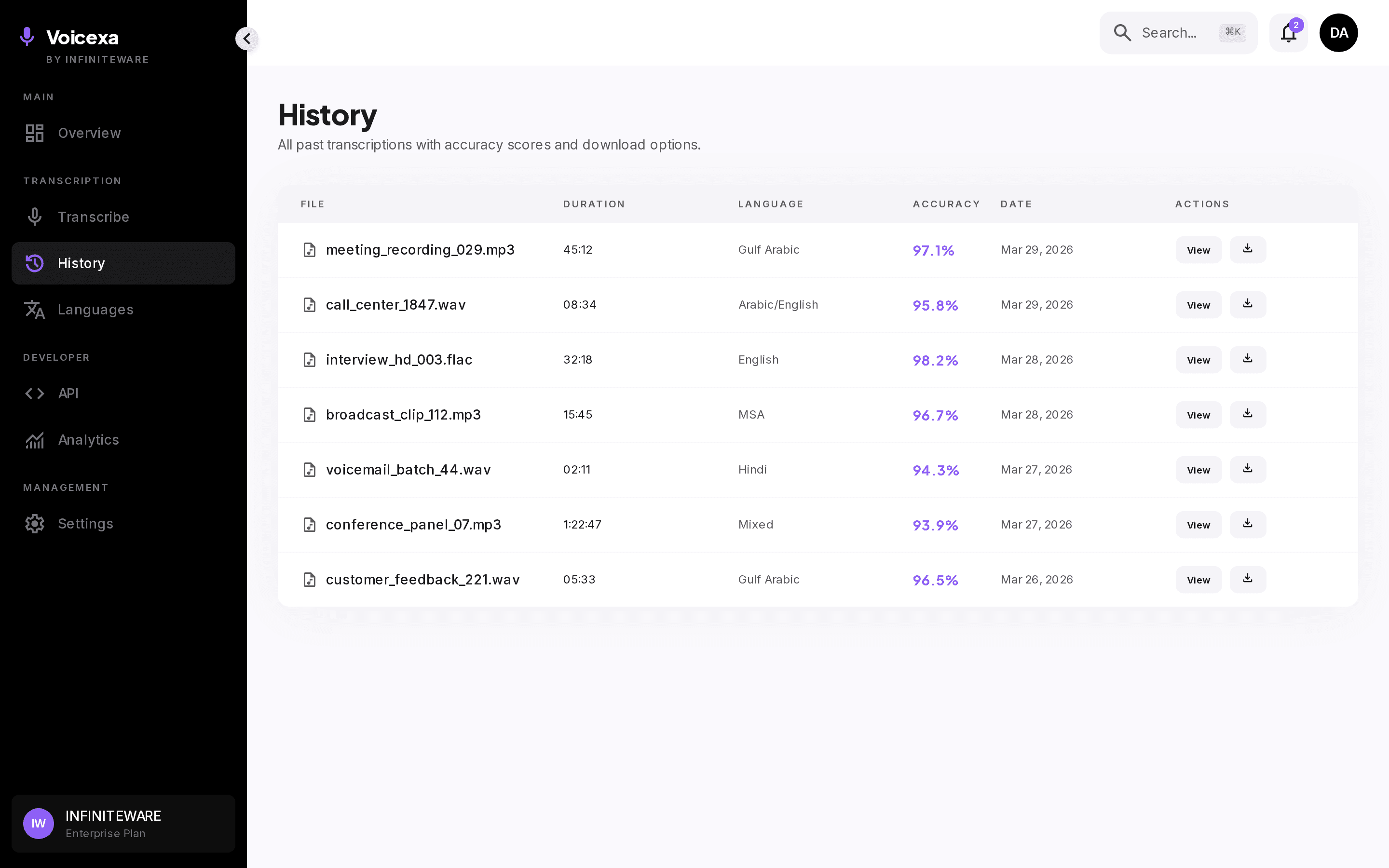
Task: Click the 02:11 duration cell
Action: pyautogui.click(x=577, y=470)
